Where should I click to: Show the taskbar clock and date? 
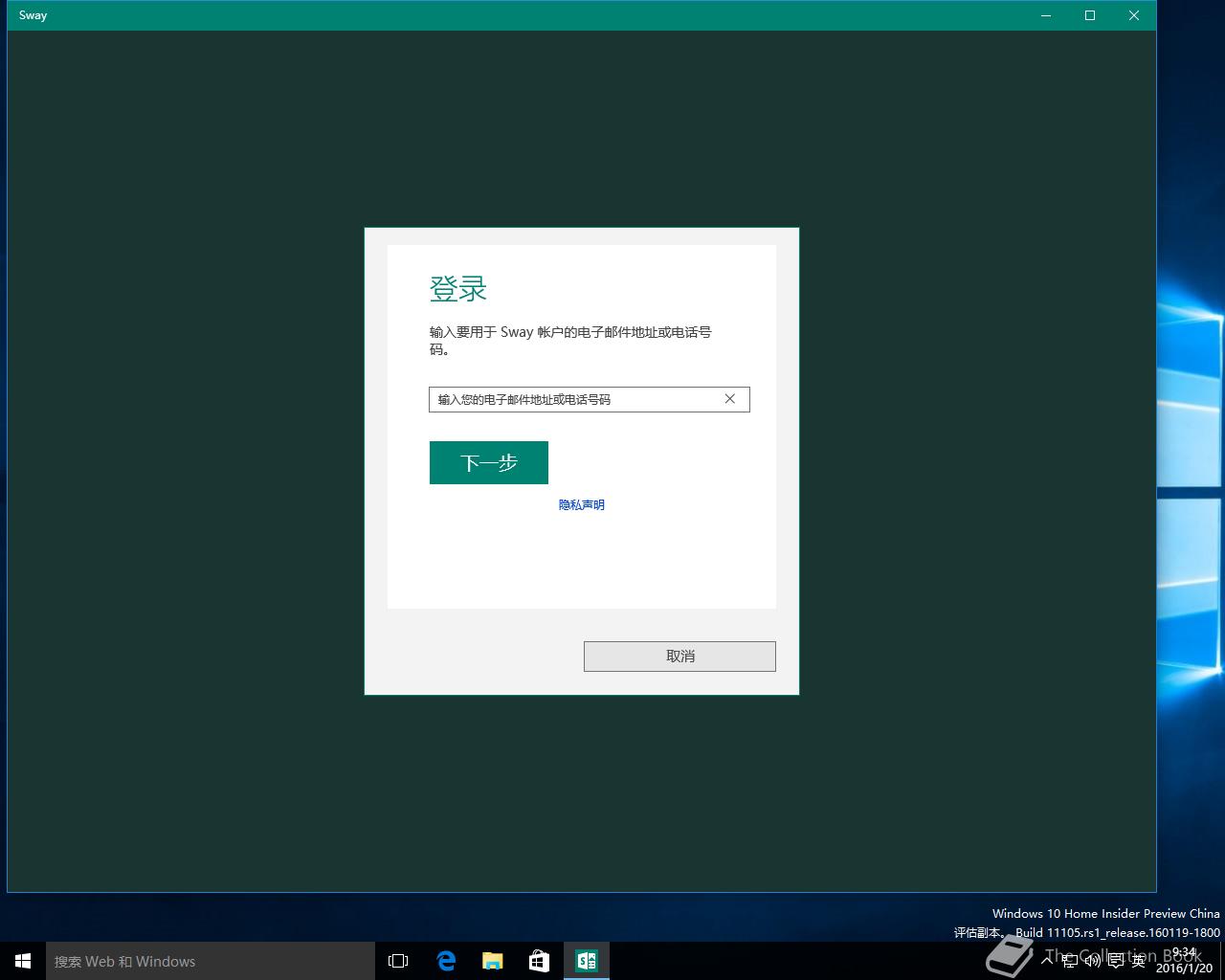click(x=1183, y=961)
